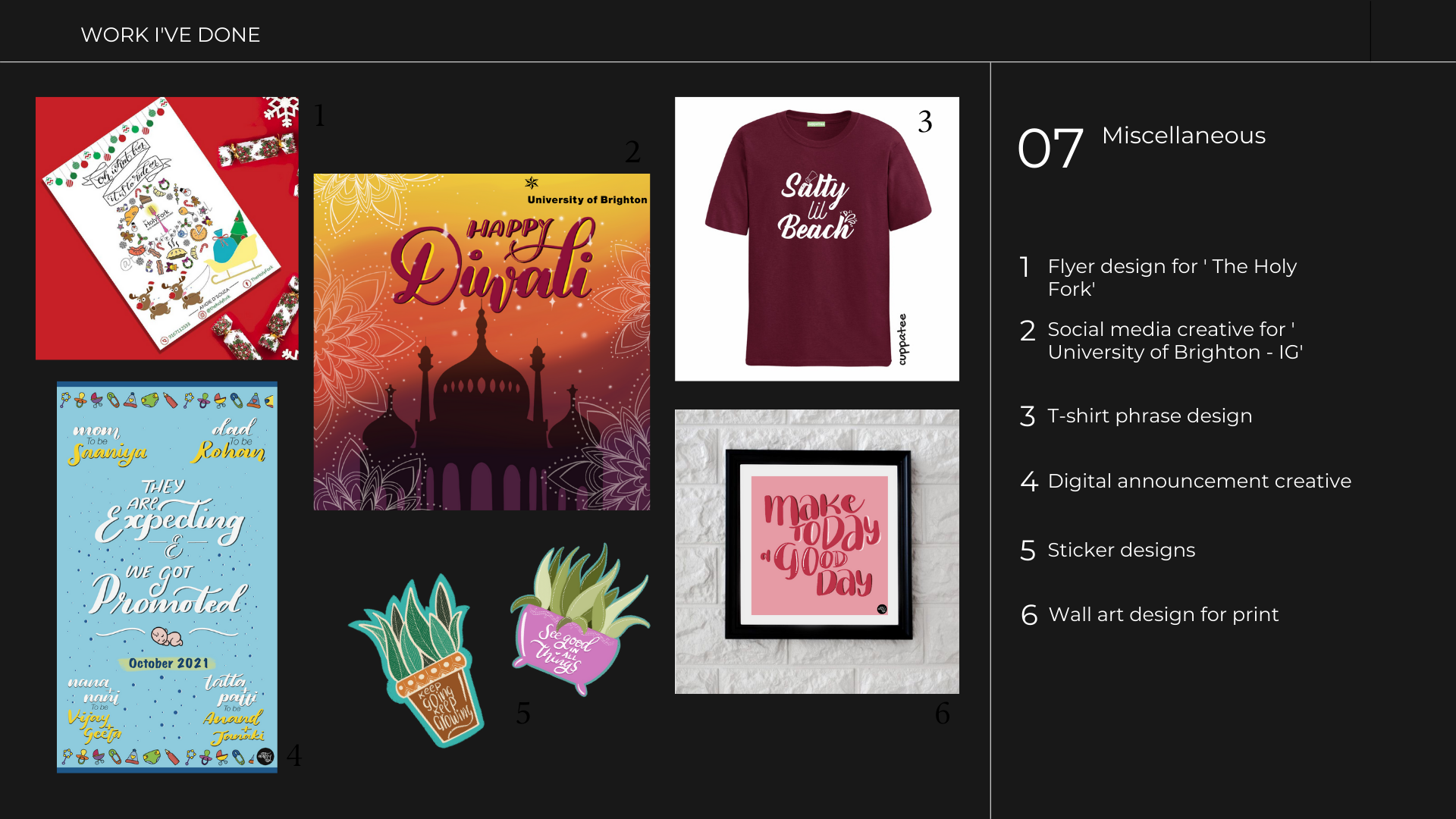Select the 'See good in all things' sticker
Screen dimensions: 1456x819
coord(580,620)
